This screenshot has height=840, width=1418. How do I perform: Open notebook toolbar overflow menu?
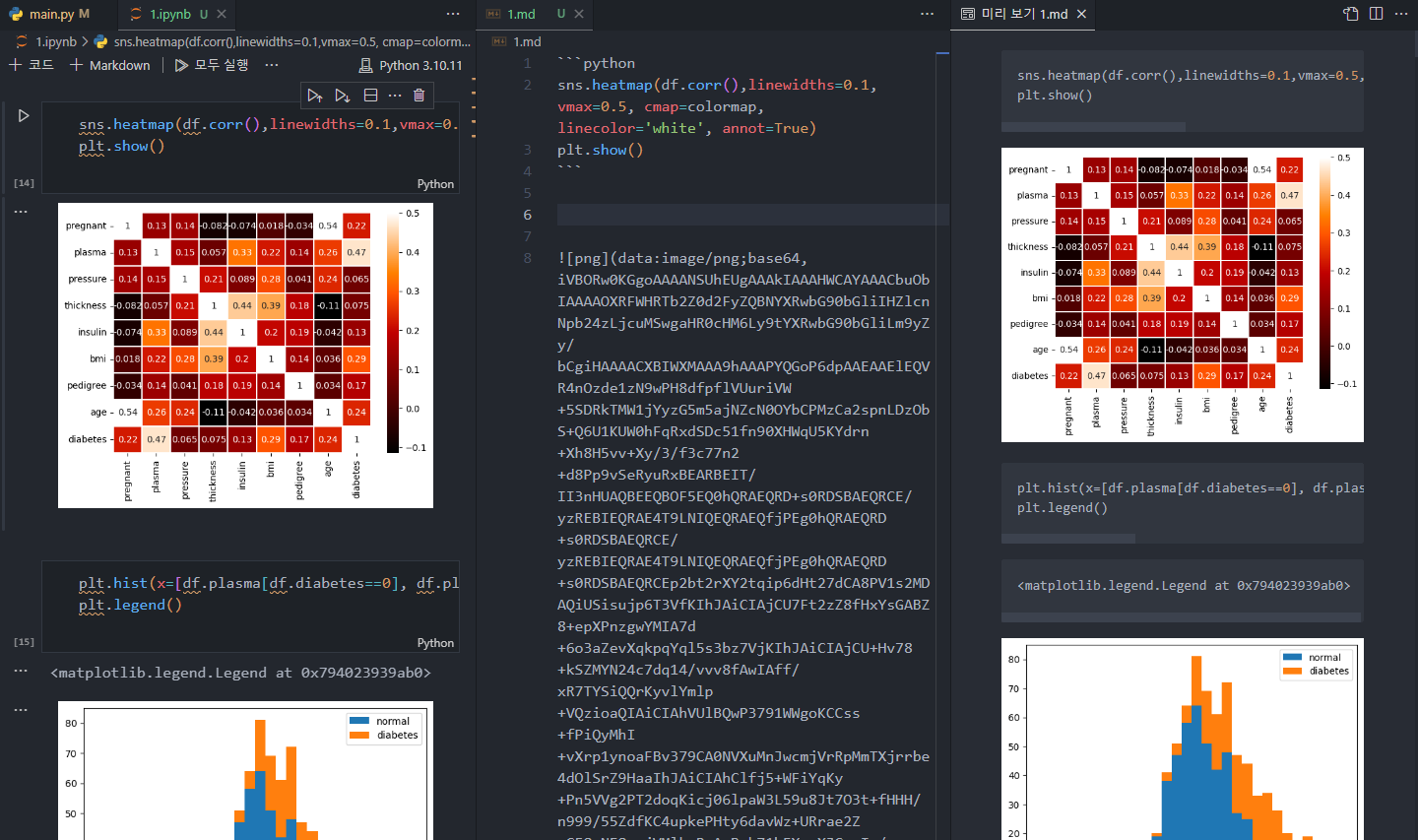pos(272,65)
